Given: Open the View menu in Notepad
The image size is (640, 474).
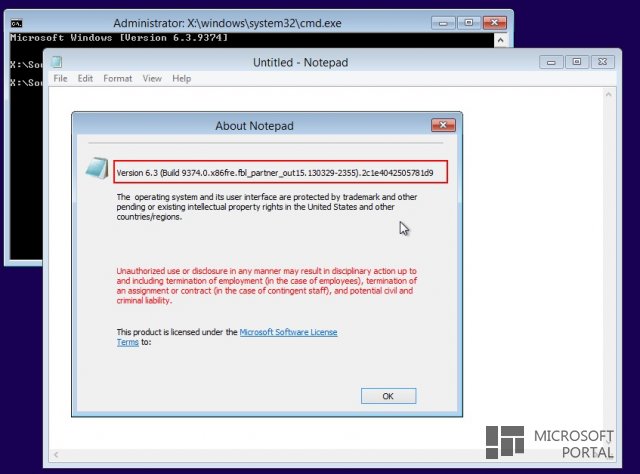Looking at the screenshot, I should click(152, 78).
